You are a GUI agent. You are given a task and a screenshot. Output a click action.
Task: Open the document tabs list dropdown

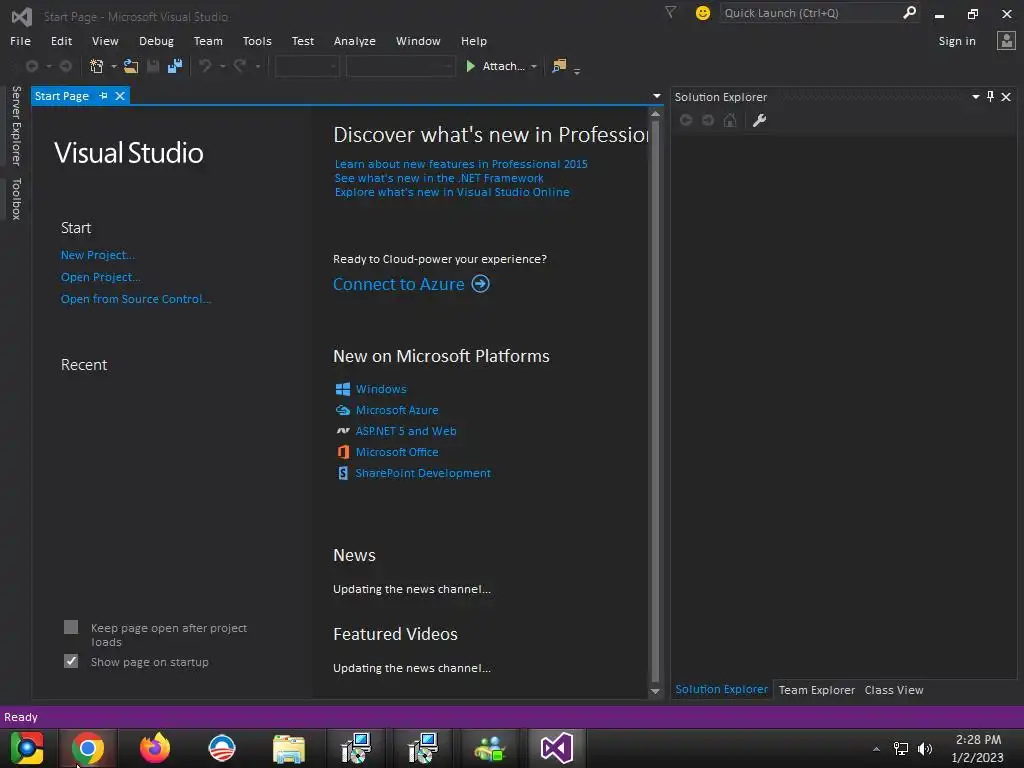tap(656, 96)
